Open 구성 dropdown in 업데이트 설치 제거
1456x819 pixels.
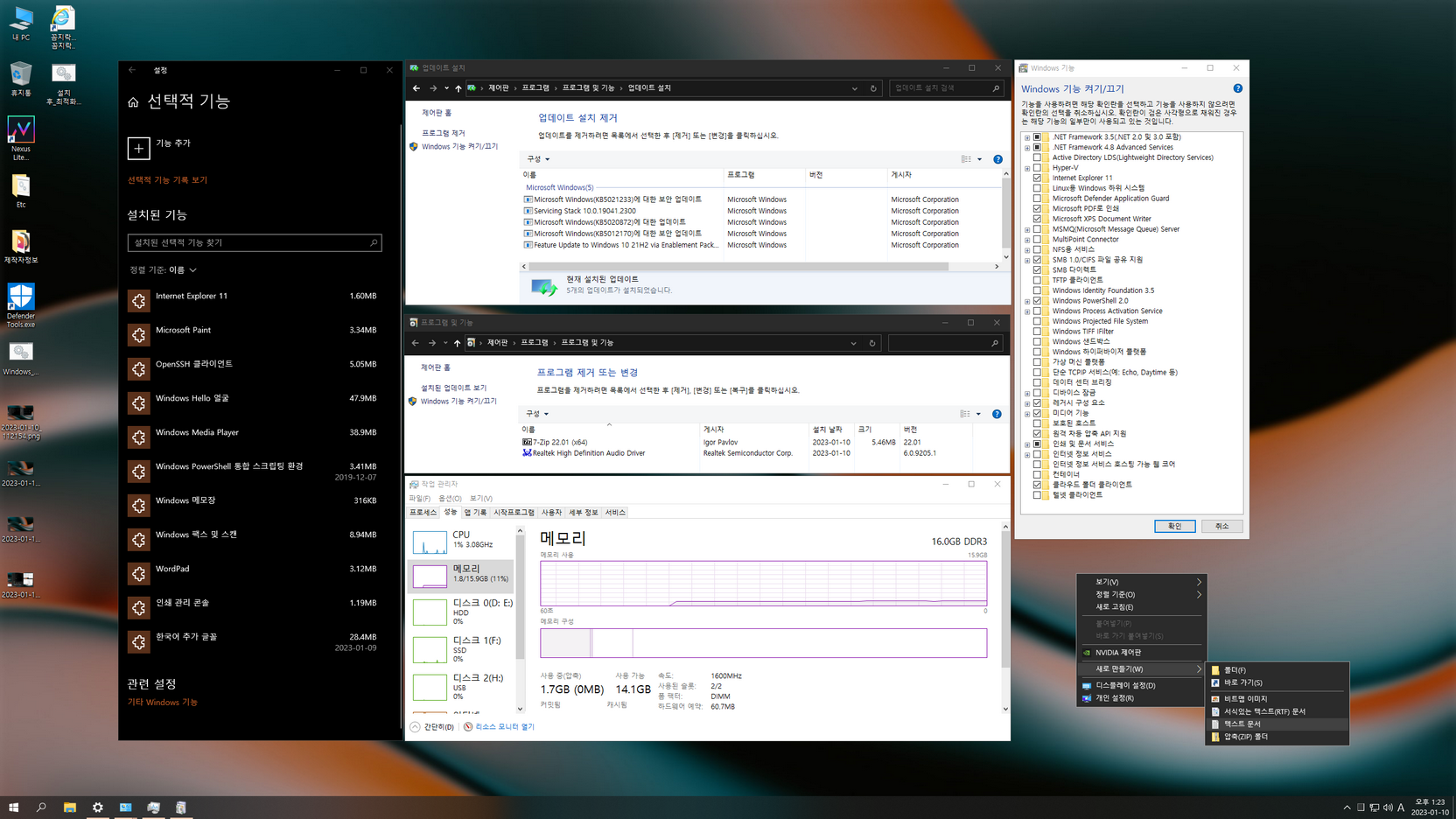538,159
